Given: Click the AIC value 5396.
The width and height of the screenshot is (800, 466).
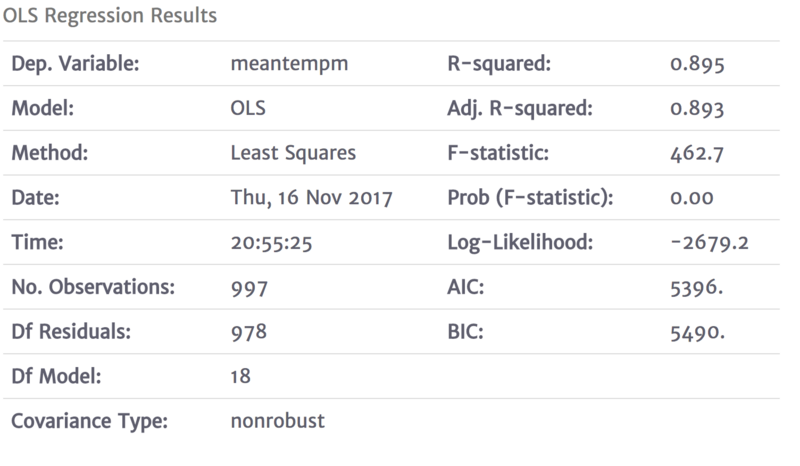Looking at the screenshot, I should (x=695, y=288).
